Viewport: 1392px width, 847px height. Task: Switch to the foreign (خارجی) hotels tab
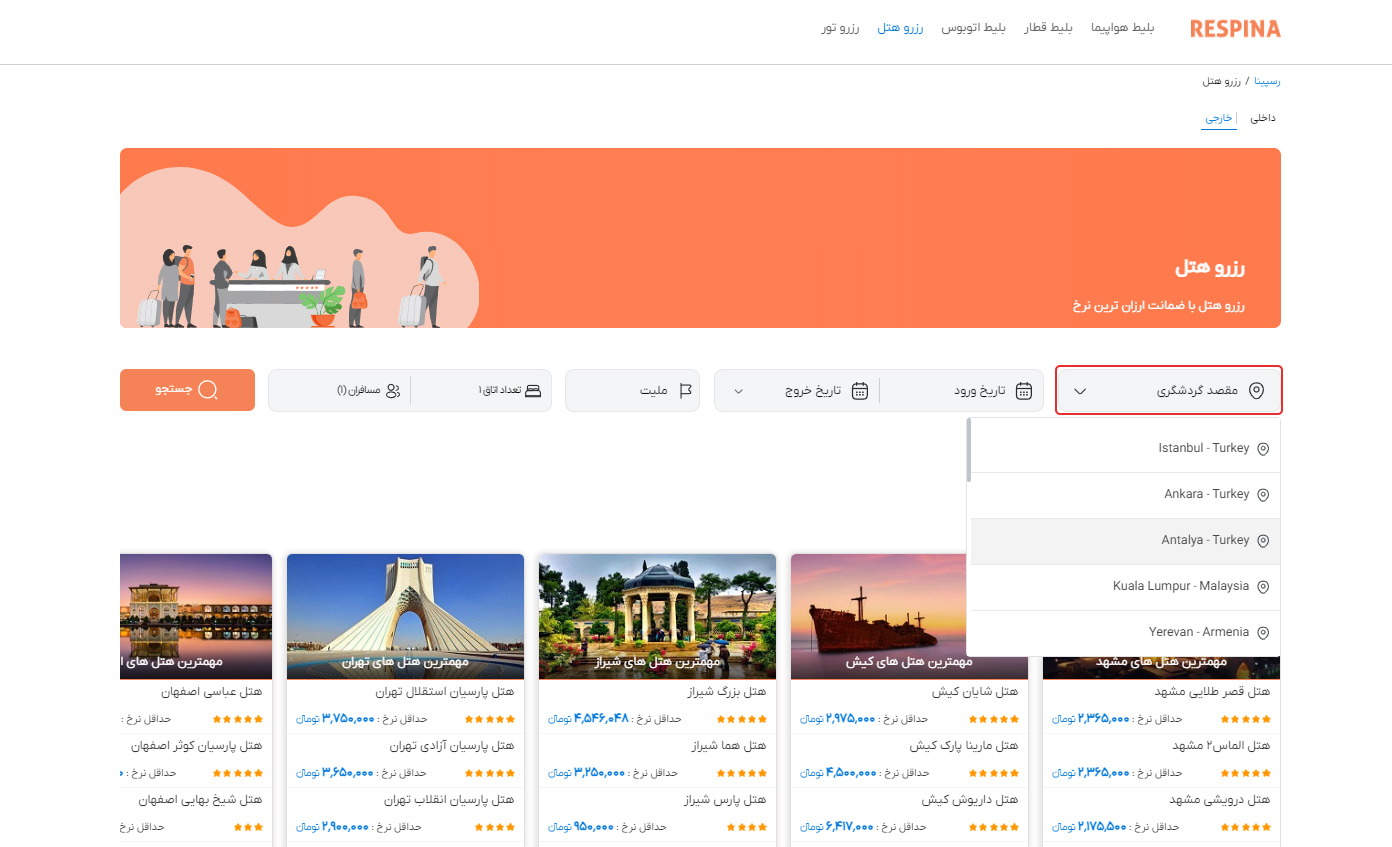[x=1217, y=118]
